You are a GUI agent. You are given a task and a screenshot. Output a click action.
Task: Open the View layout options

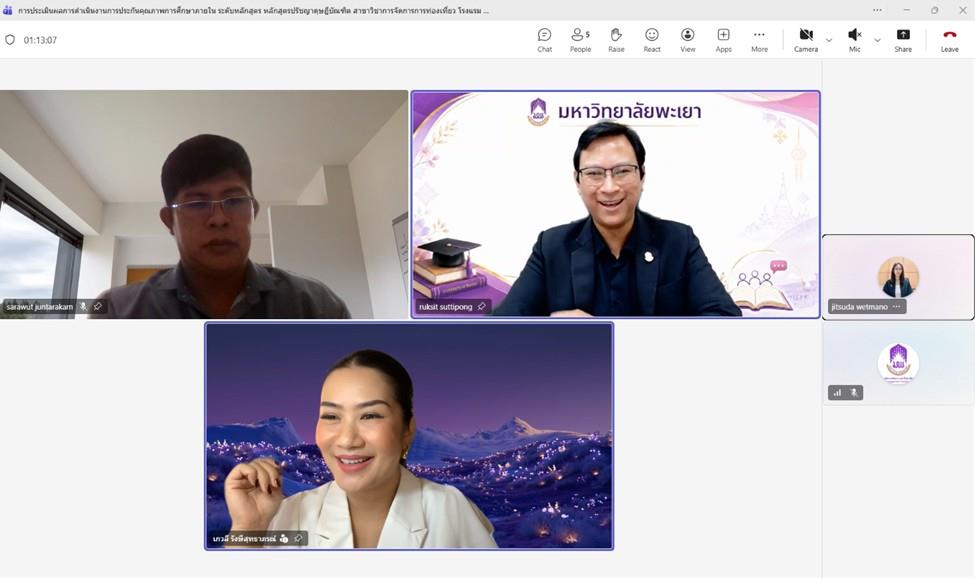(688, 40)
